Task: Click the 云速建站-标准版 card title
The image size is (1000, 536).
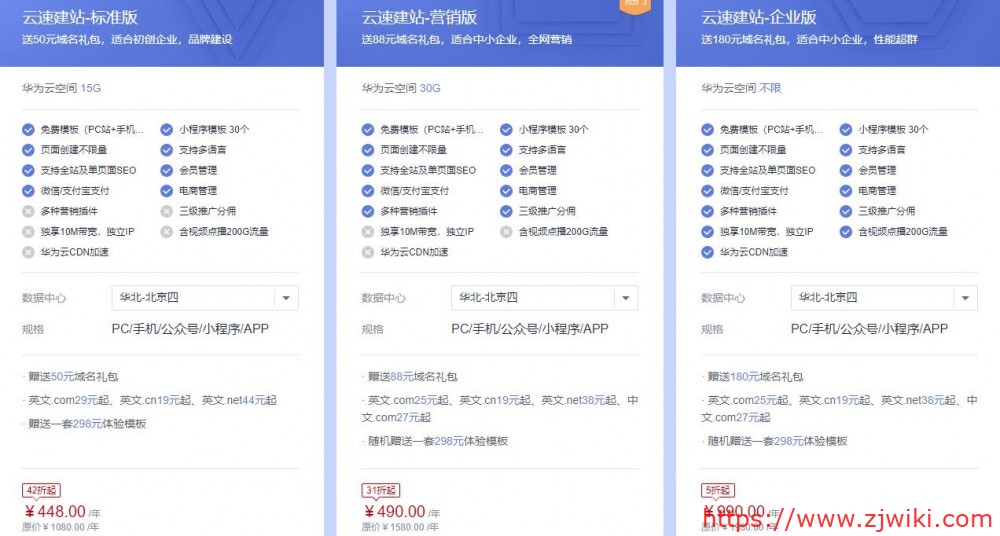Action: point(80,17)
